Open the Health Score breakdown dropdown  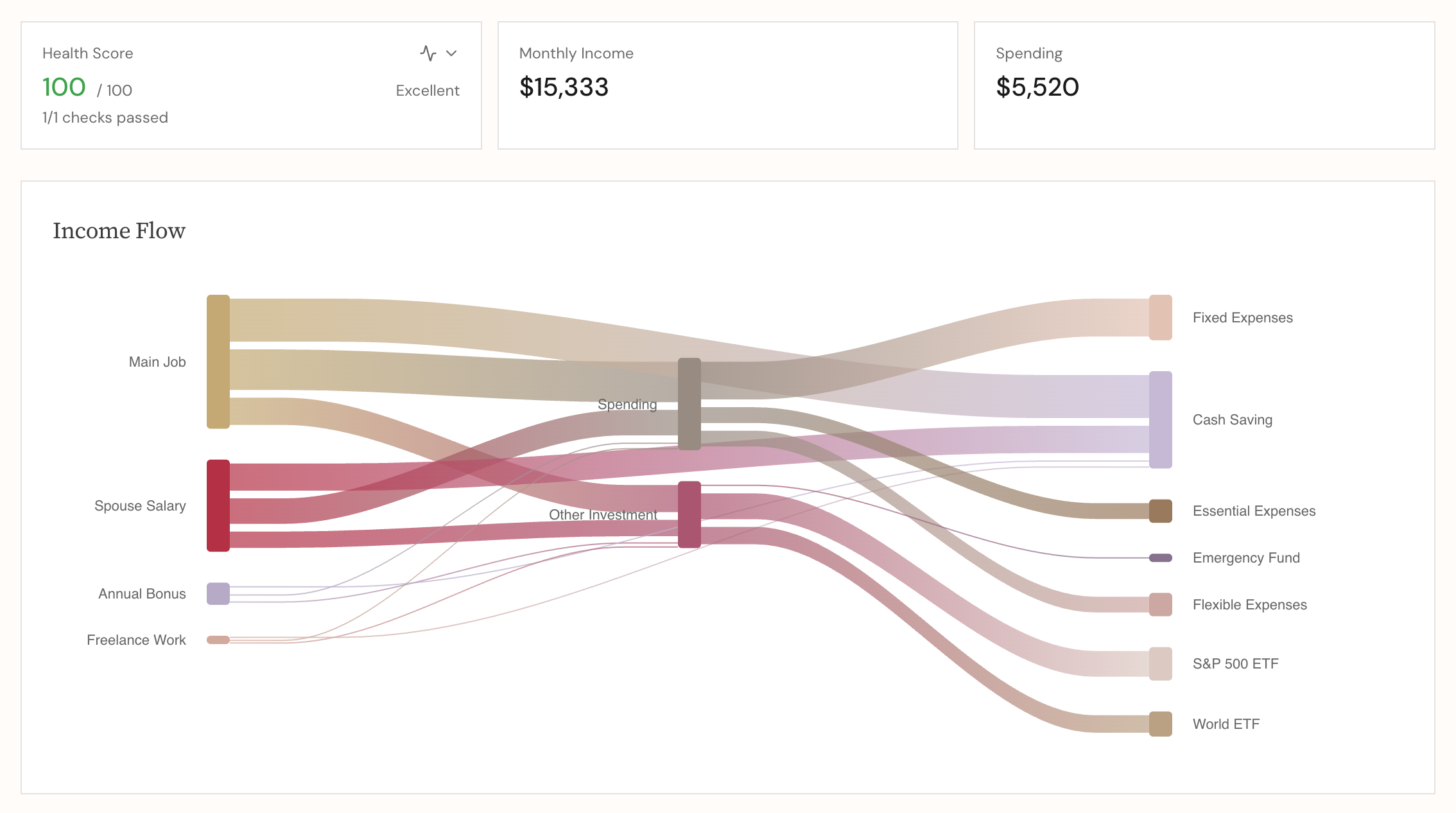[x=451, y=53]
